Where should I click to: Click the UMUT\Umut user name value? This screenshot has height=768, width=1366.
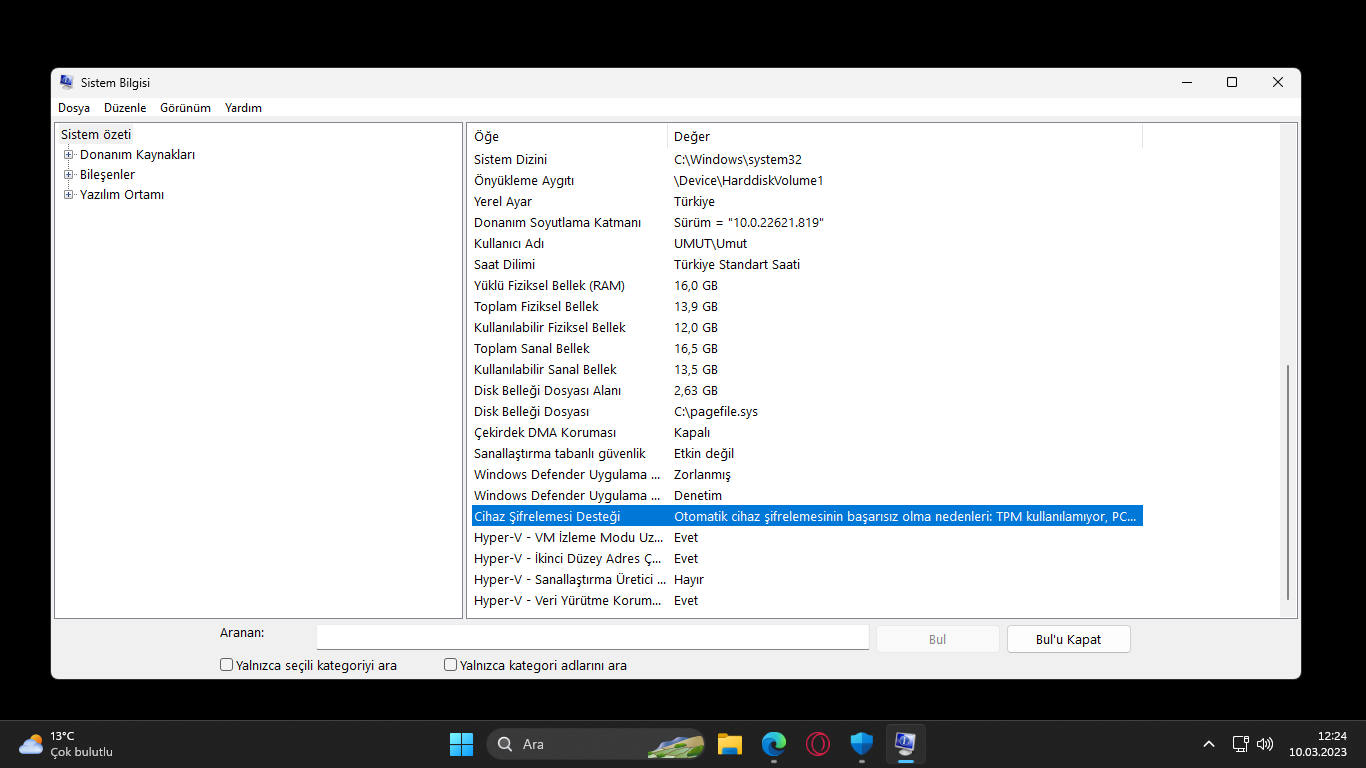[711, 244]
